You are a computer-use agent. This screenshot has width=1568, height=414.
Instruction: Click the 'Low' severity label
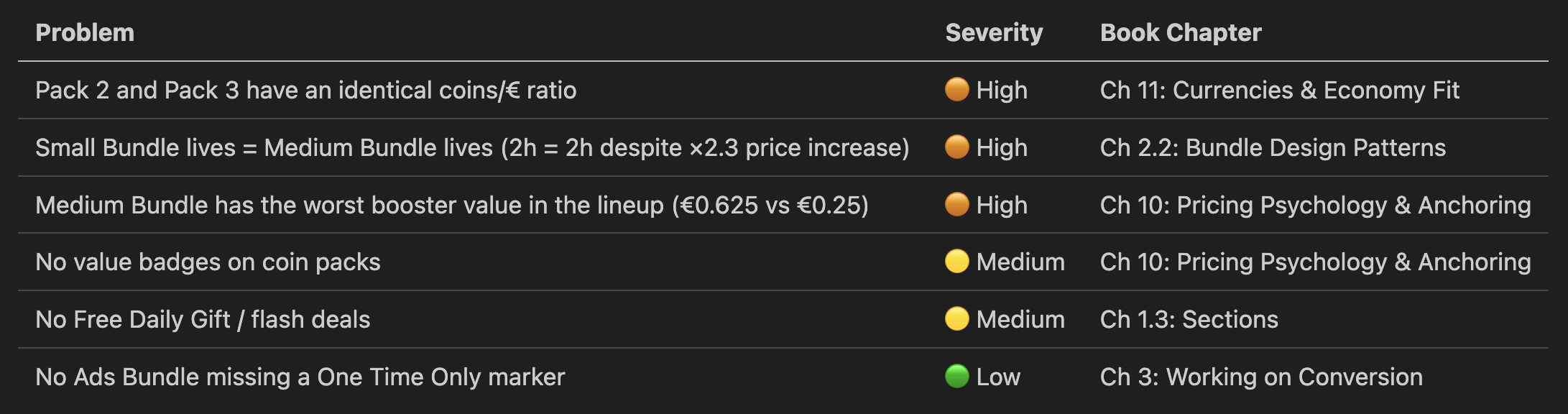click(x=998, y=377)
